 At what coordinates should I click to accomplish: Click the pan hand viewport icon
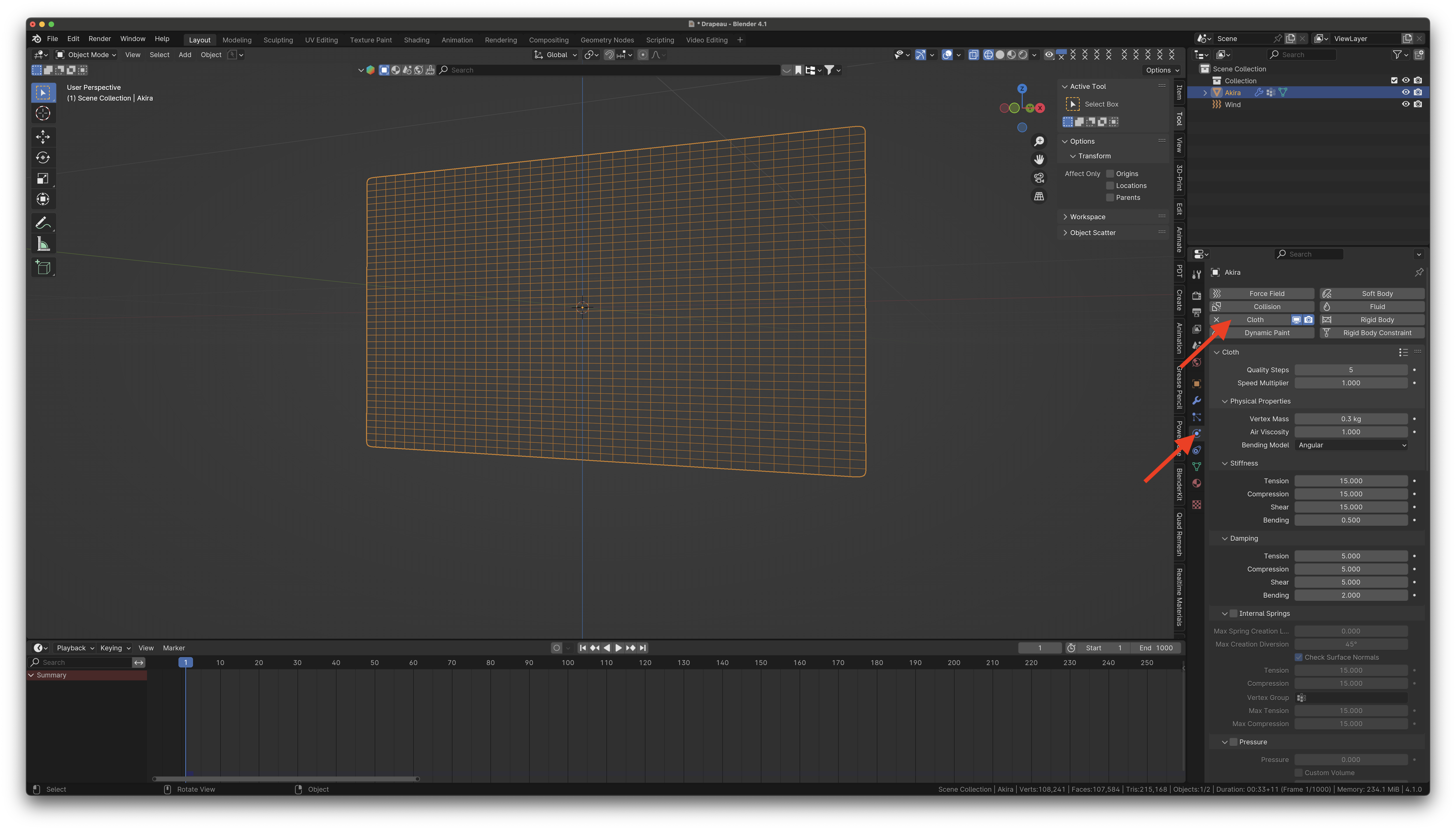coord(1039,159)
